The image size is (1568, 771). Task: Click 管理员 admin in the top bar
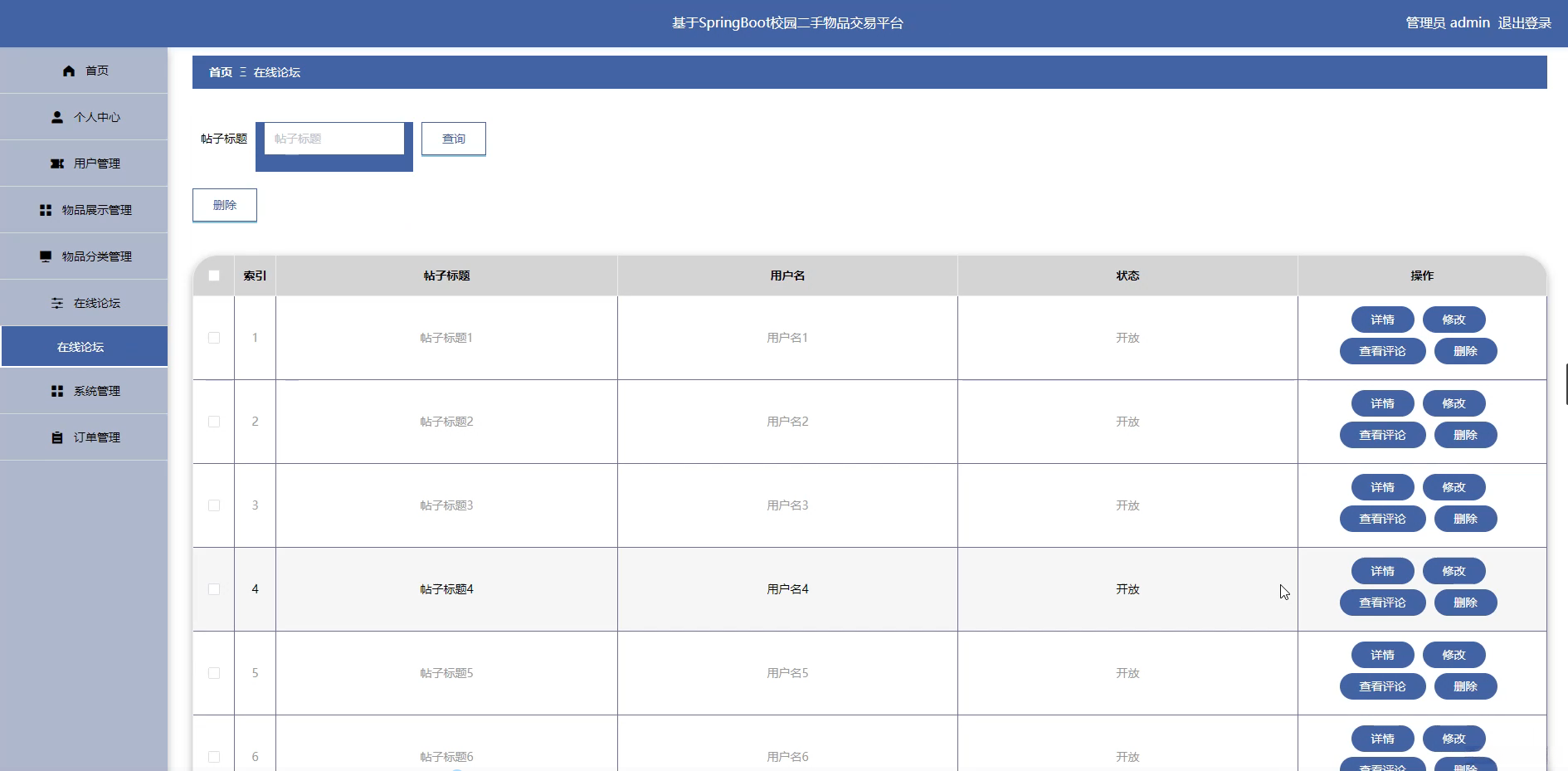[x=1448, y=23]
